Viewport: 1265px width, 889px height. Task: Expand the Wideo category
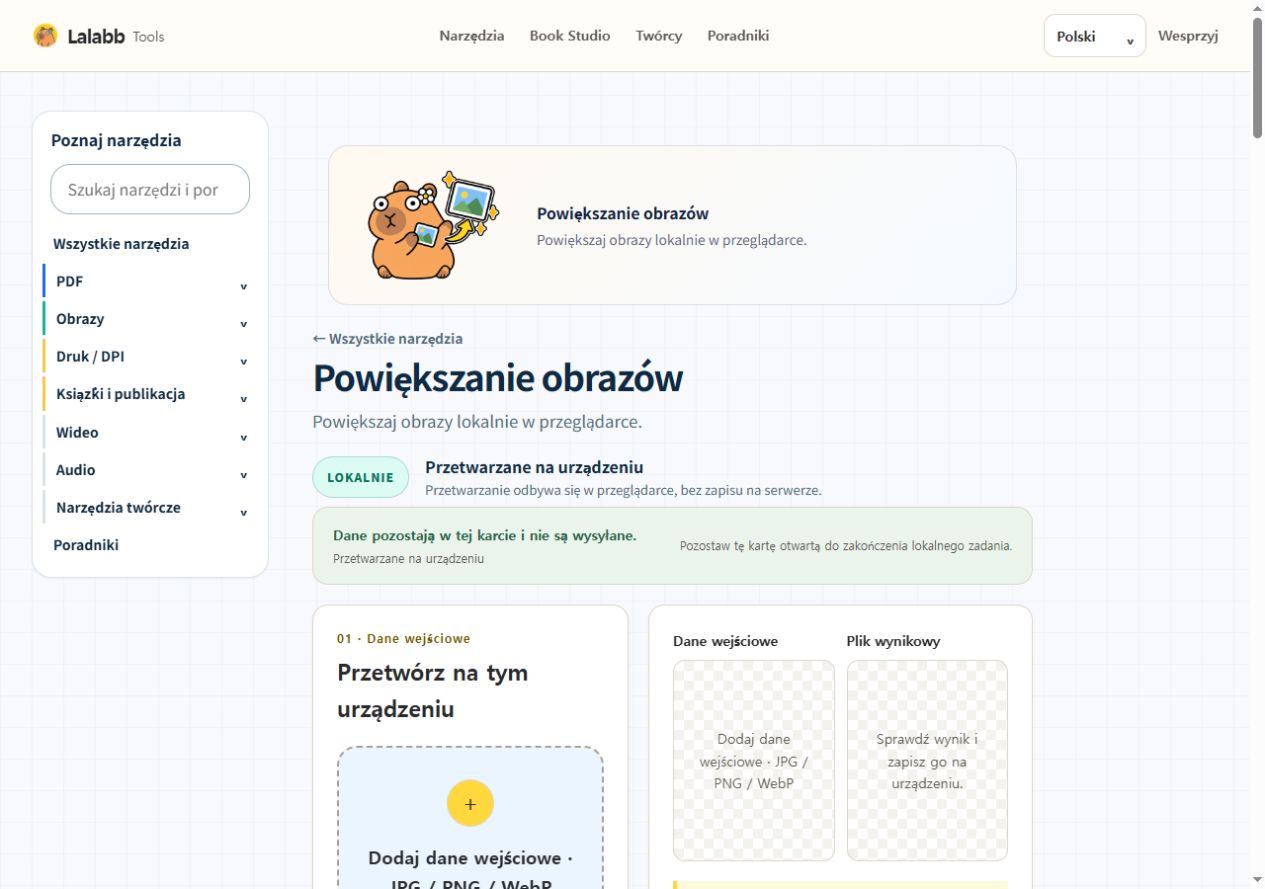(150, 433)
